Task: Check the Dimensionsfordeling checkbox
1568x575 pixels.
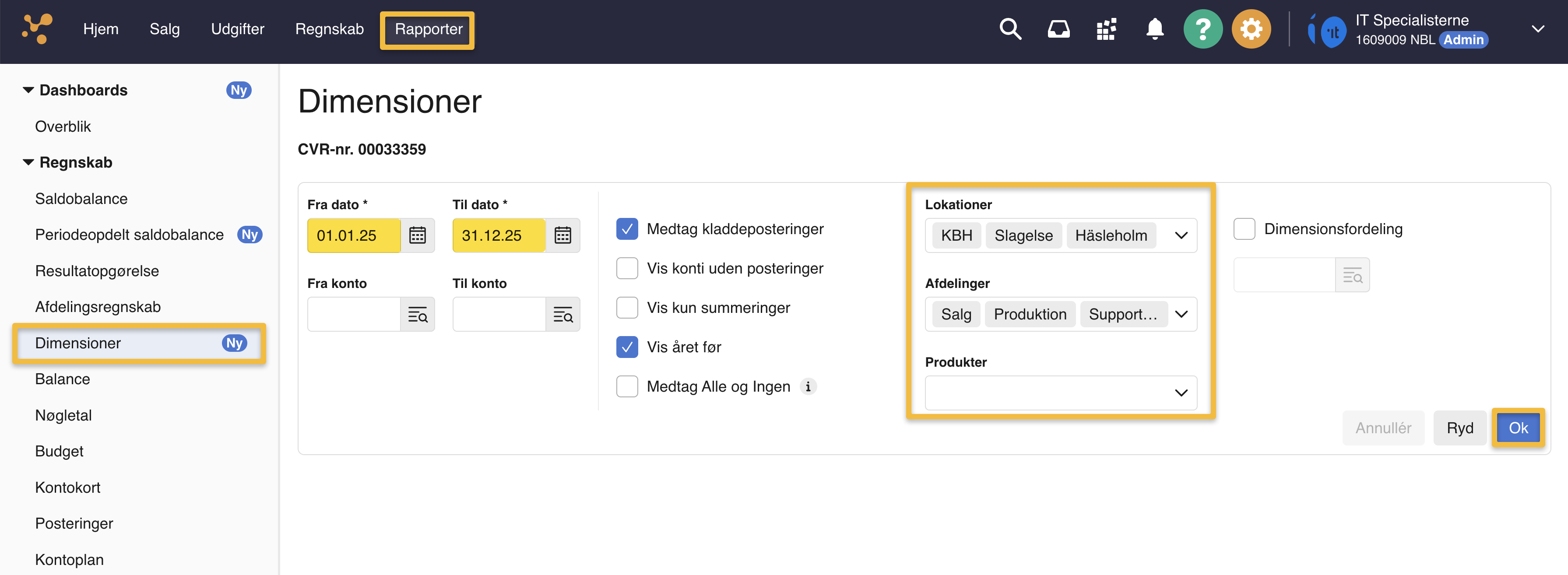Action: point(1244,229)
